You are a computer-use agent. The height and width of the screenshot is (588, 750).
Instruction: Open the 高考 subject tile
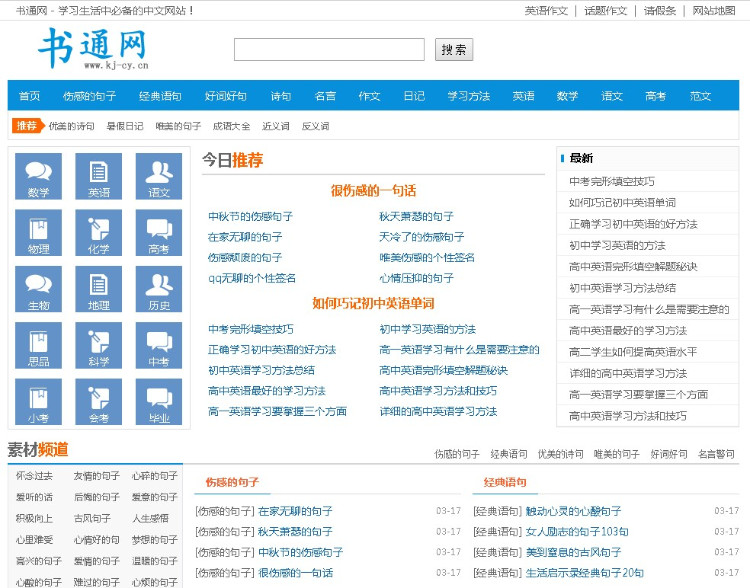[x=159, y=233]
